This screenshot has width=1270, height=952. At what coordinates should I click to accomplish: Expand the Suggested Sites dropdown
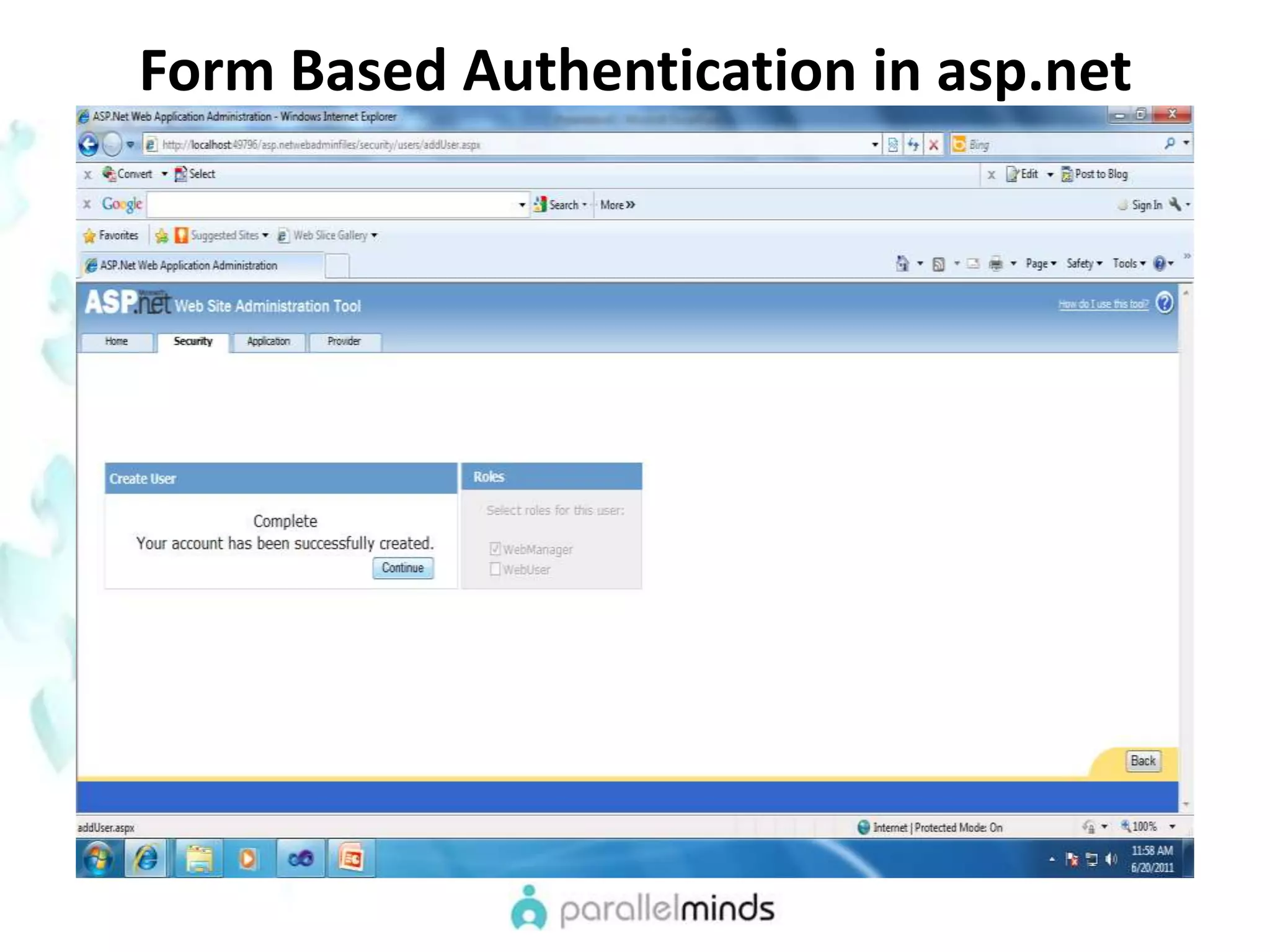228,236
